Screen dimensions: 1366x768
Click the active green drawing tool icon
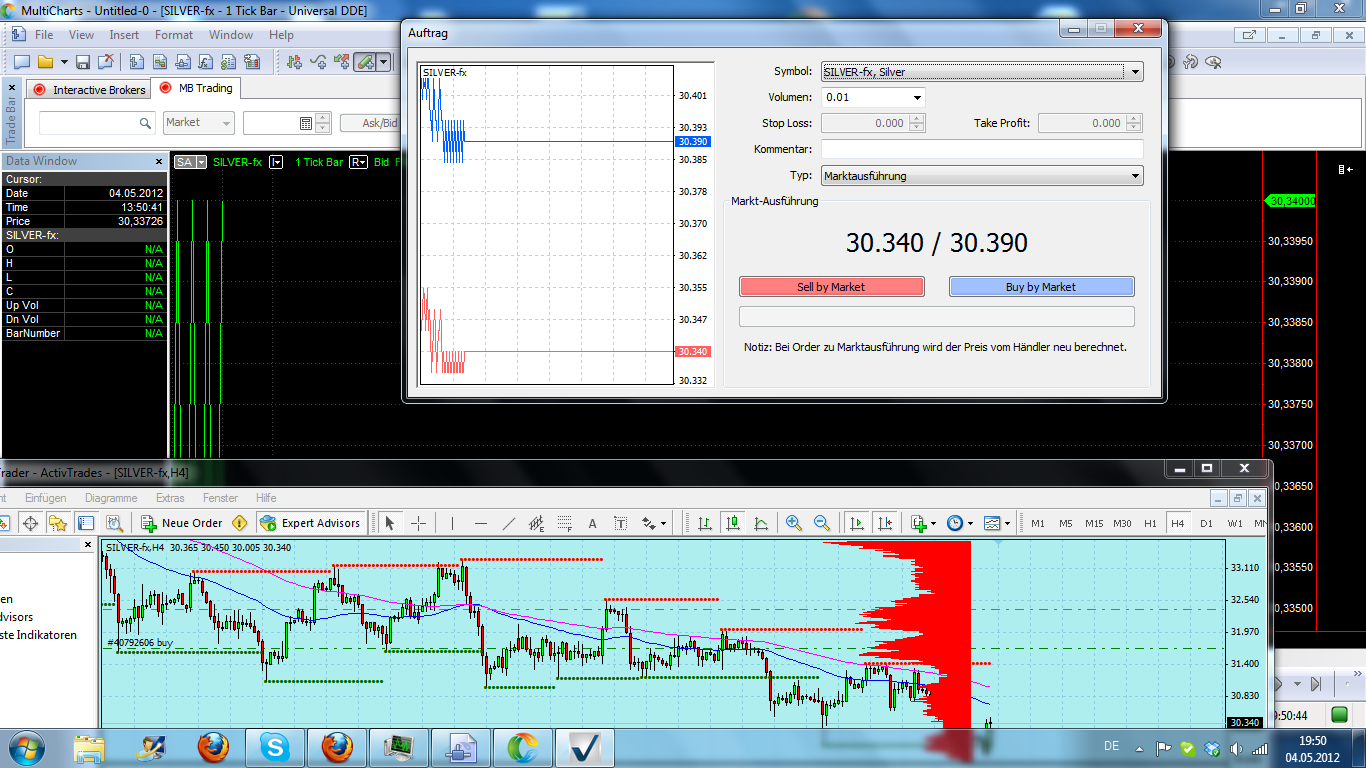[365, 62]
